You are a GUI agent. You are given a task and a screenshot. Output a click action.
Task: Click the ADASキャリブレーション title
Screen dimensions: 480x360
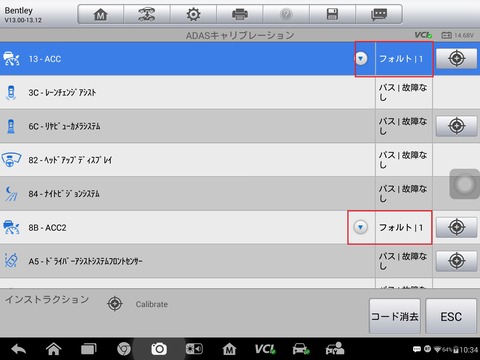pyautogui.click(x=240, y=35)
